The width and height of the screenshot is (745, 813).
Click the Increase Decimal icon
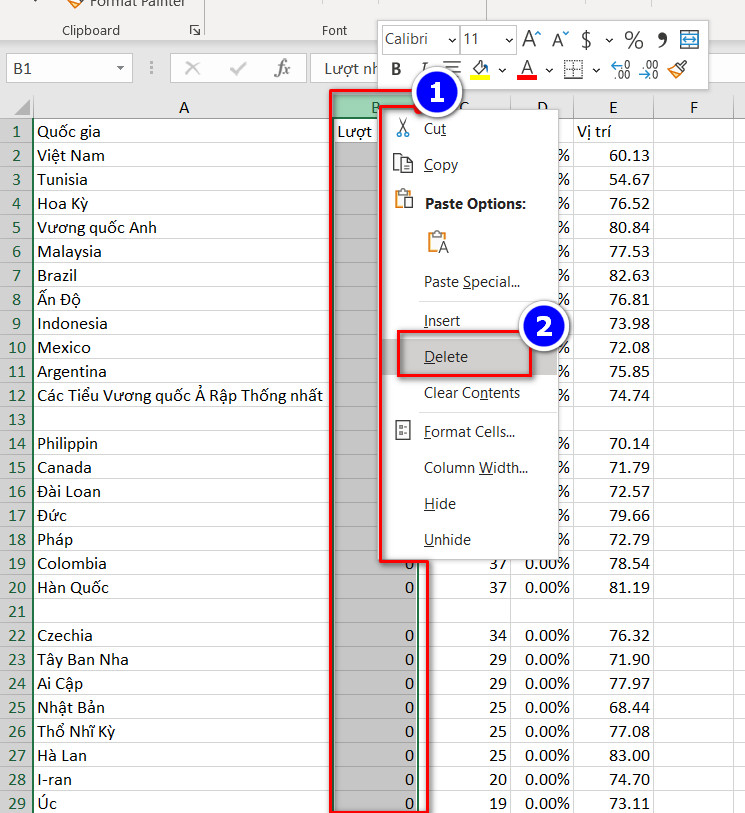click(x=620, y=70)
